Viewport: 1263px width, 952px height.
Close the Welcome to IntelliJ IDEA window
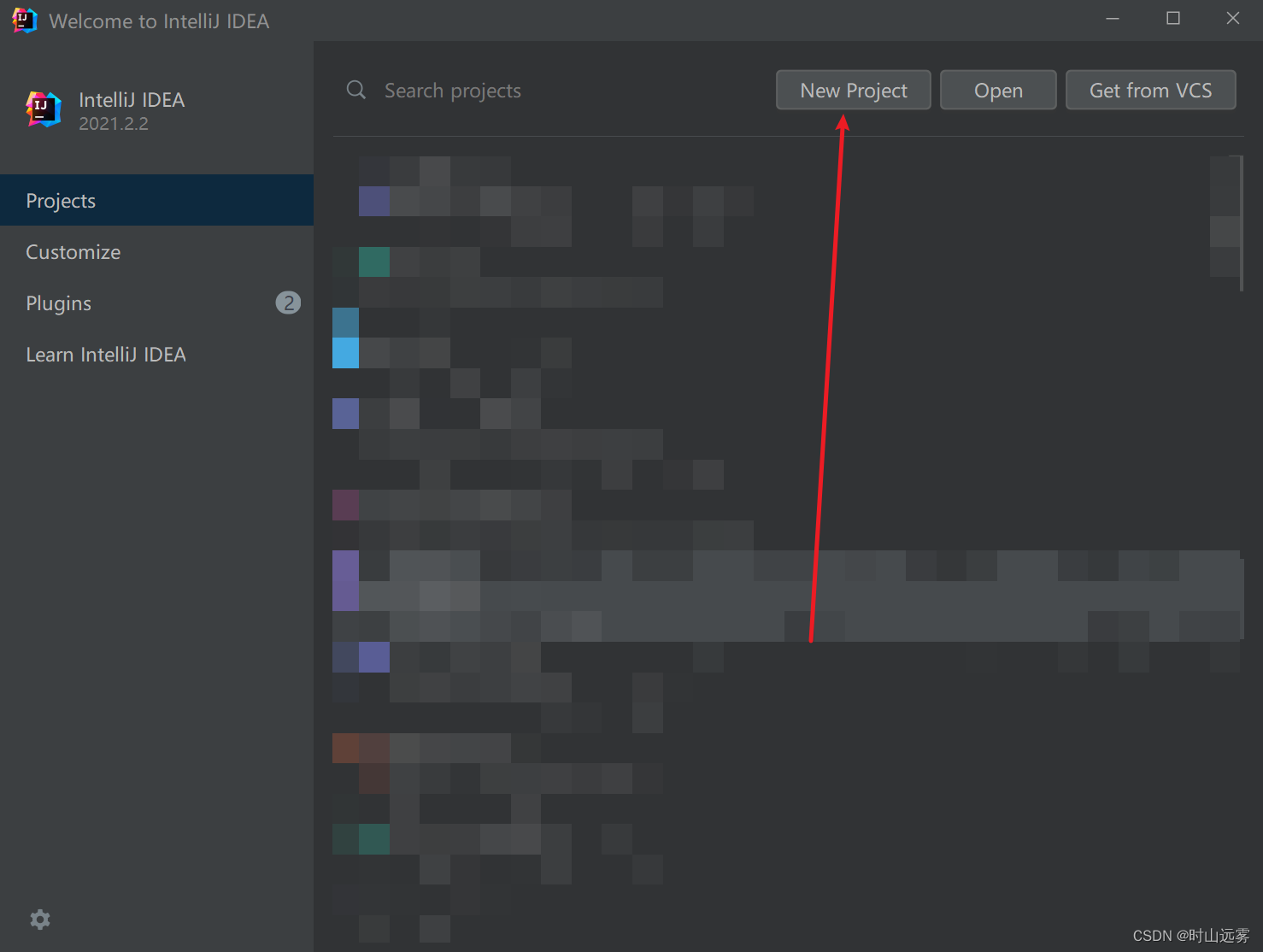click(1233, 19)
